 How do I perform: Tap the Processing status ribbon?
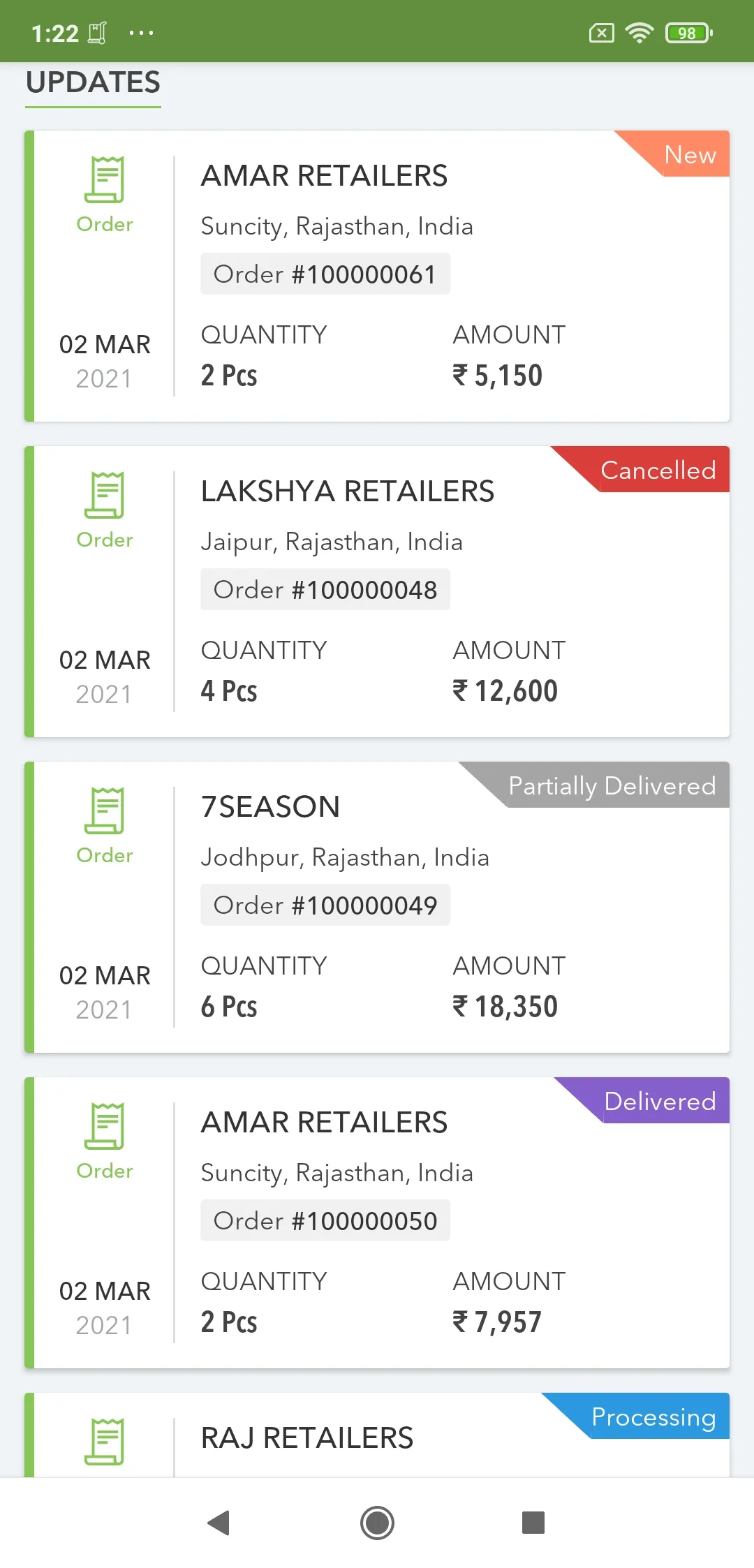(x=653, y=1417)
